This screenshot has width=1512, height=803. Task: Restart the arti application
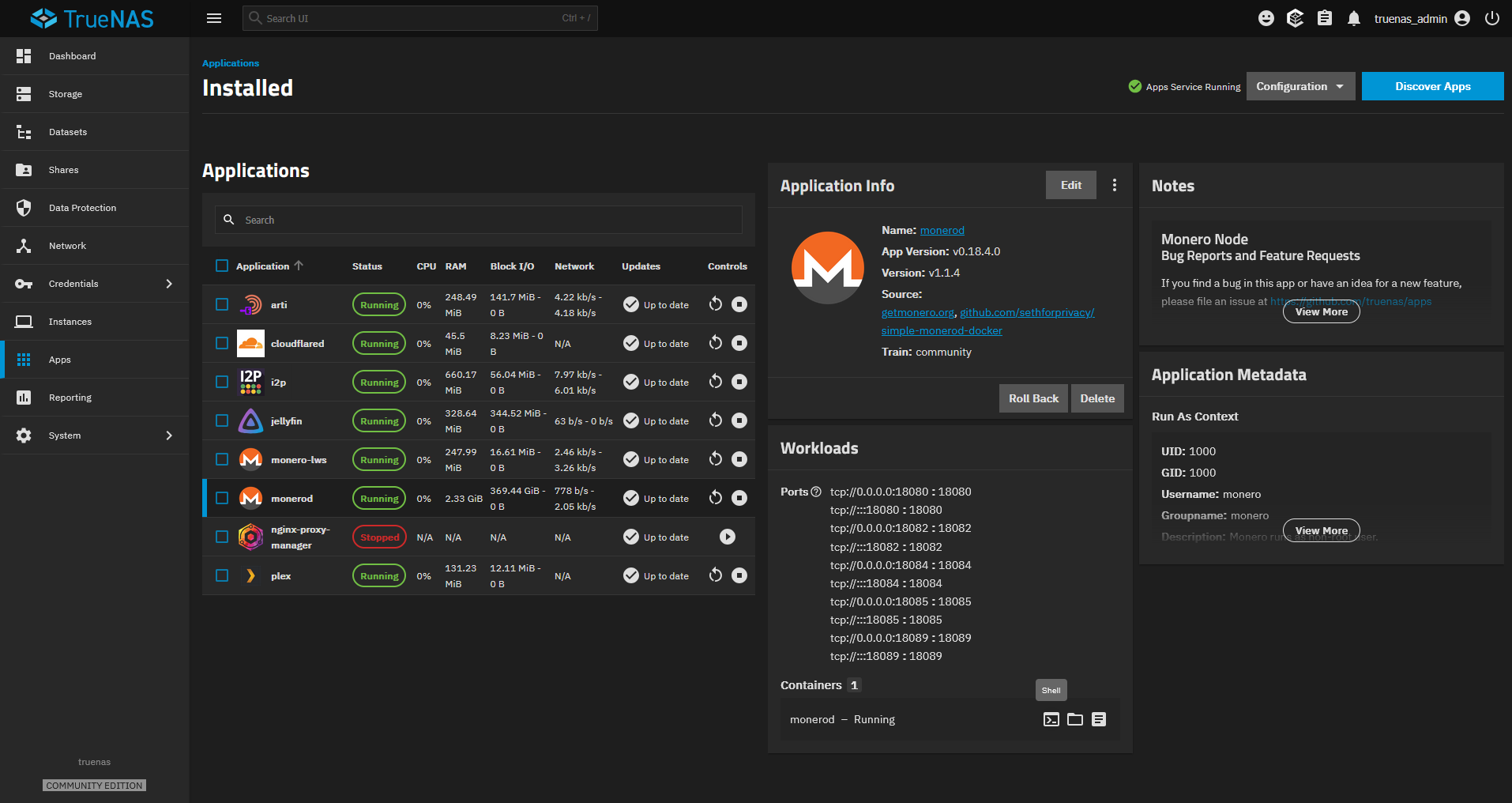click(716, 303)
